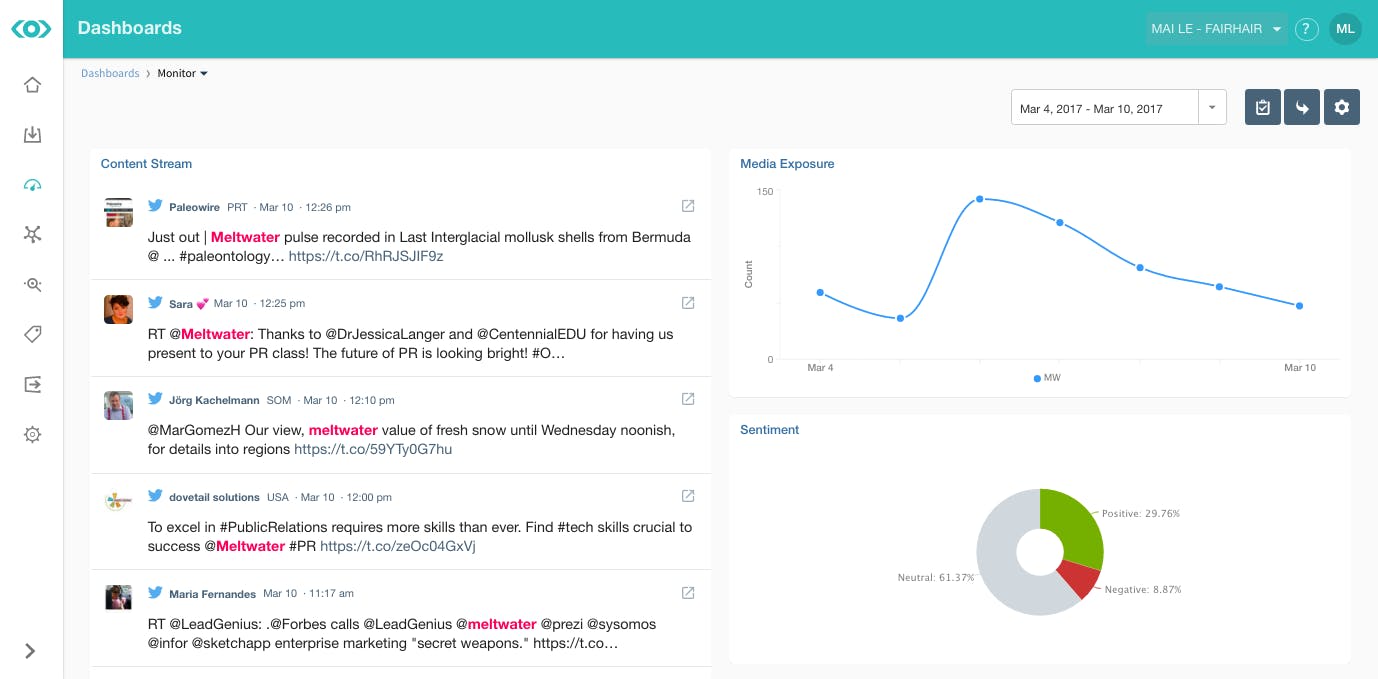Toggle the MW series legend item

[1046, 378]
